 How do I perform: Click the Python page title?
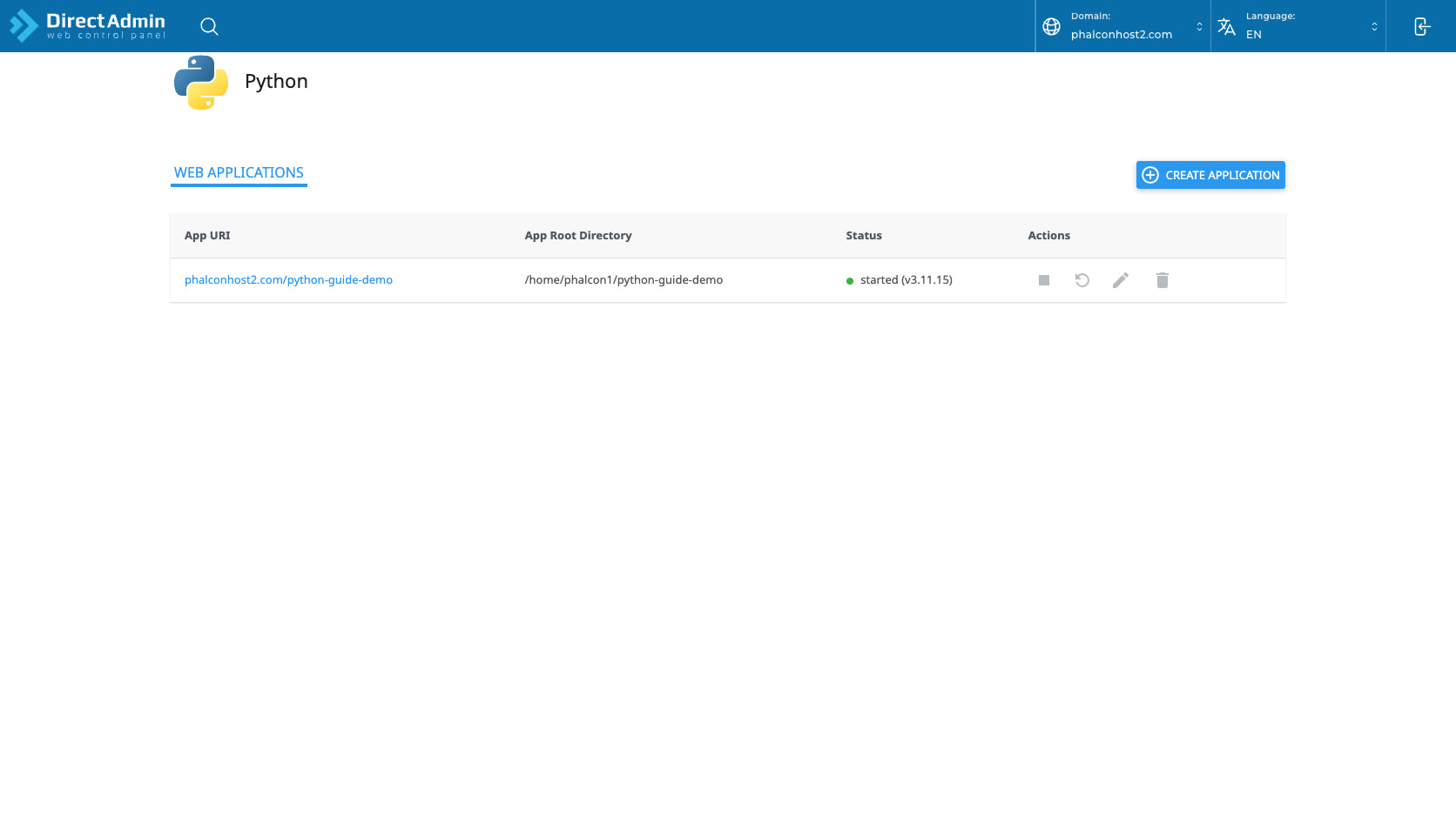click(x=276, y=81)
